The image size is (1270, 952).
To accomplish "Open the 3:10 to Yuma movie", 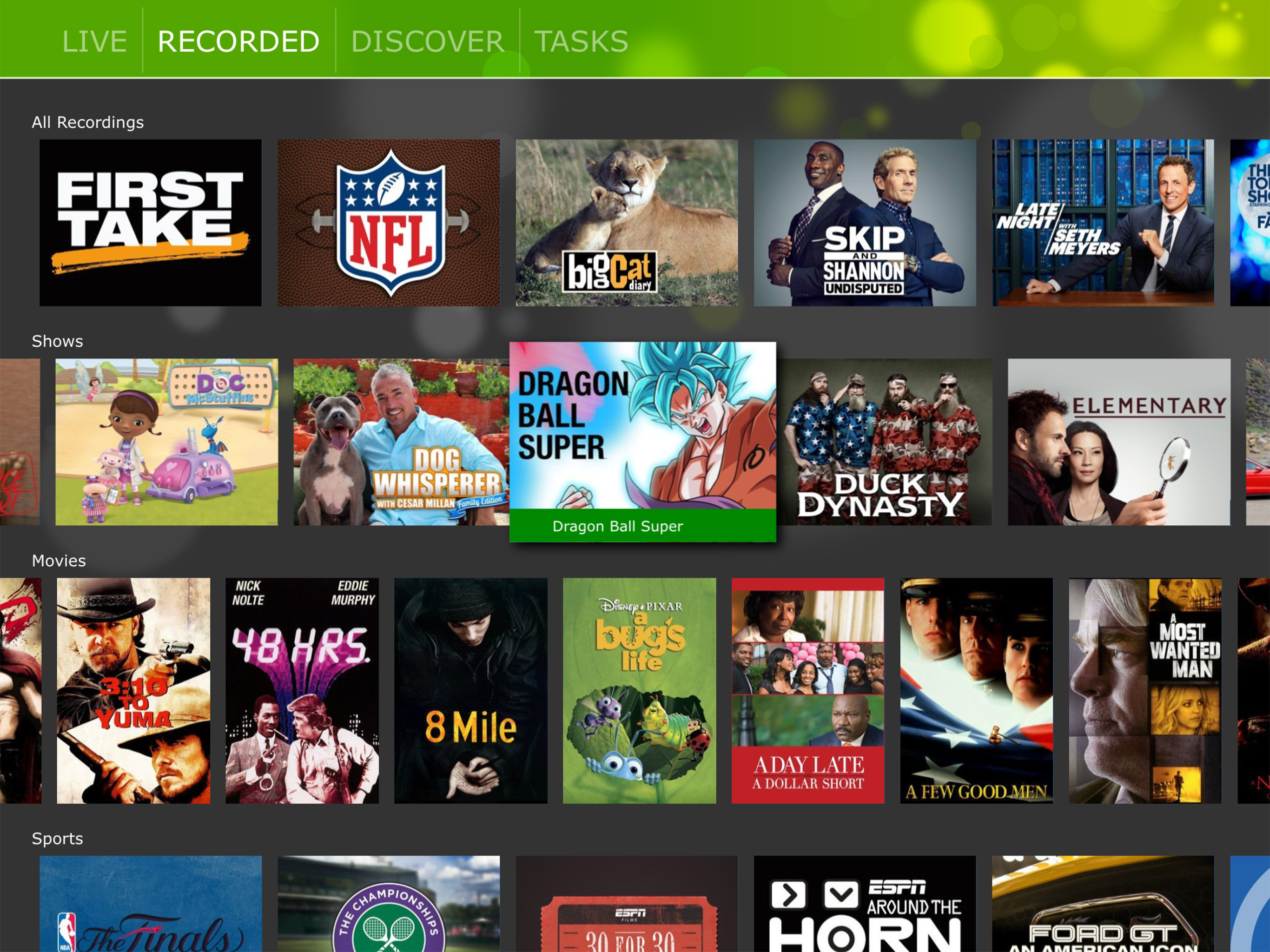I will [133, 691].
